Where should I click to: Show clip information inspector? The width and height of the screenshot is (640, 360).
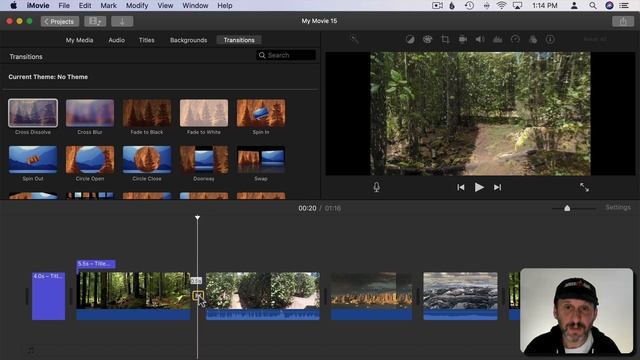point(550,40)
